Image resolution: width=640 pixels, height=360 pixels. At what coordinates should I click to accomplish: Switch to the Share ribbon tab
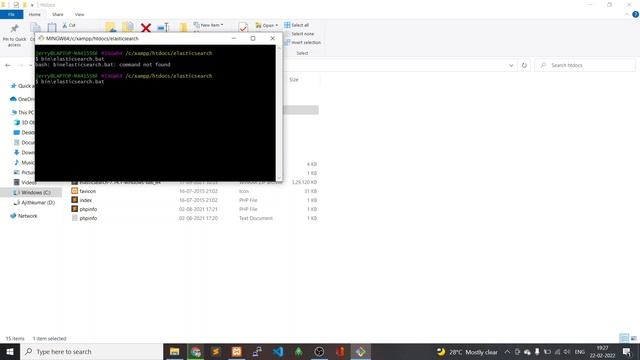[58, 14]
